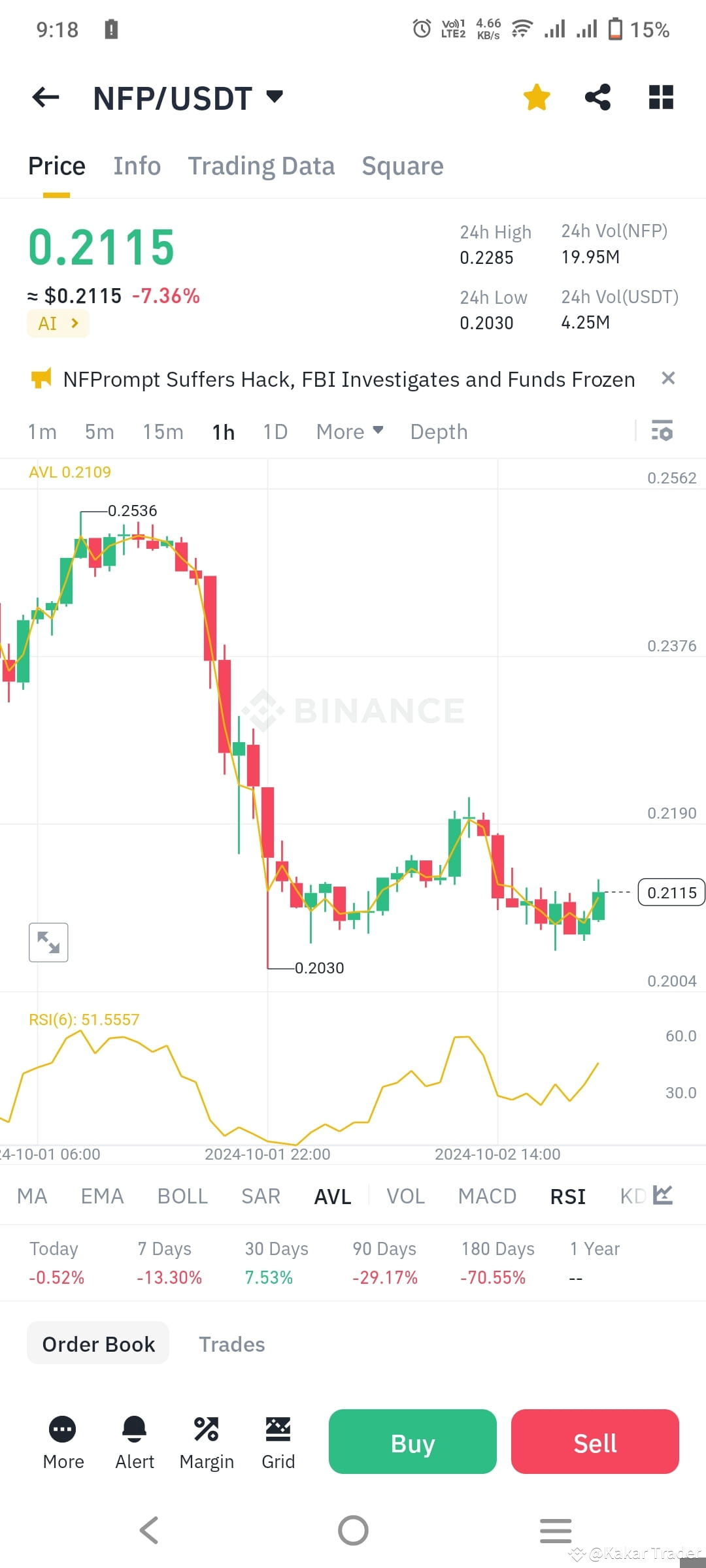Open the trading layout grid icon
The width and height of the screenshot is (706, 1568).
[660, 97]
